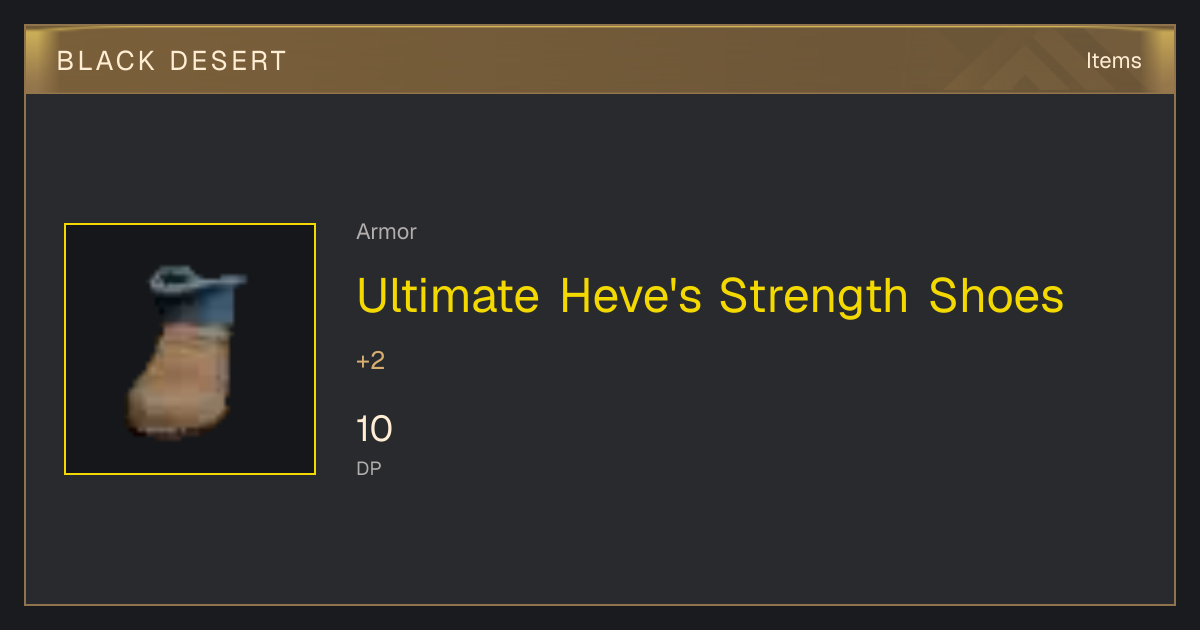This screenshot has width=1200, height=630.
Task: Click the DP value 10
Action: (374, 430)
